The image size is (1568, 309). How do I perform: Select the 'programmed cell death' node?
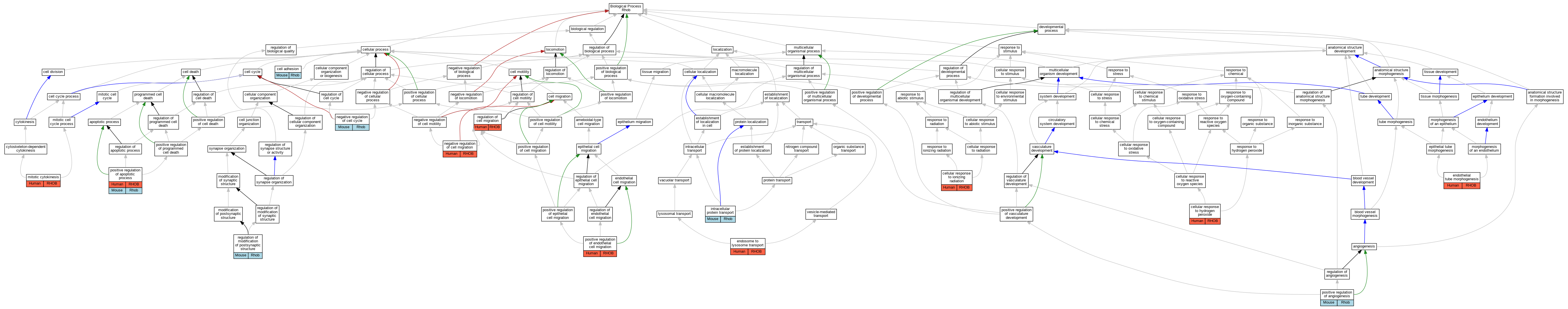pyautogui.click(x=148, y=96)
